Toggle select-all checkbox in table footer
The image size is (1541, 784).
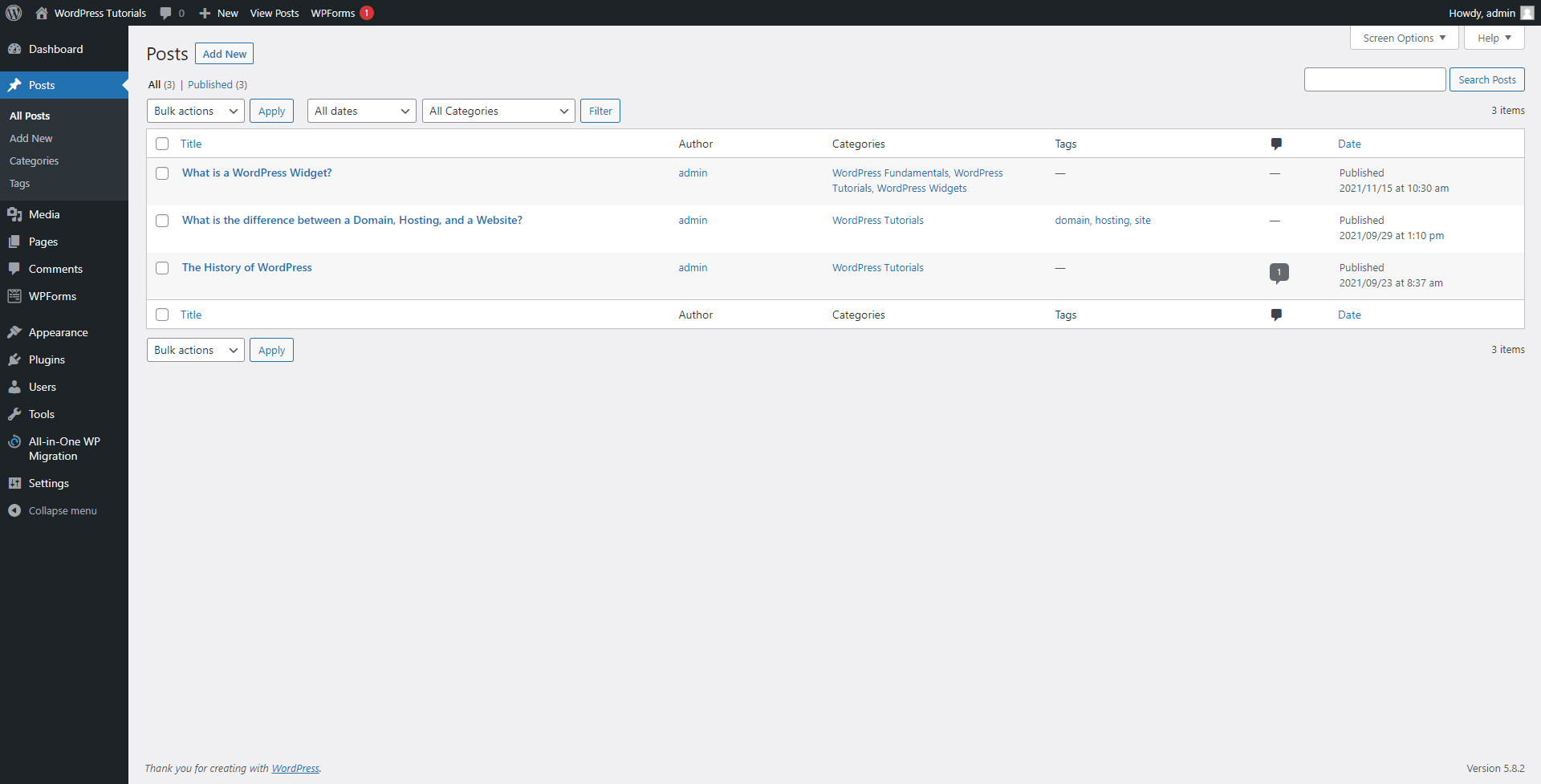point(162,315)
